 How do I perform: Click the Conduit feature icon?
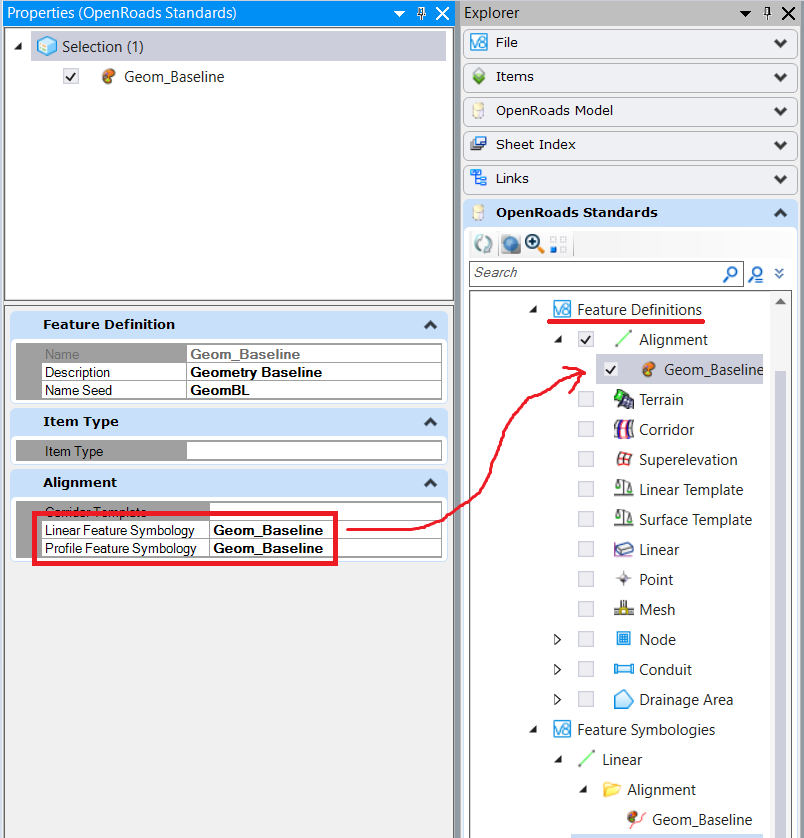click(623, 669)
